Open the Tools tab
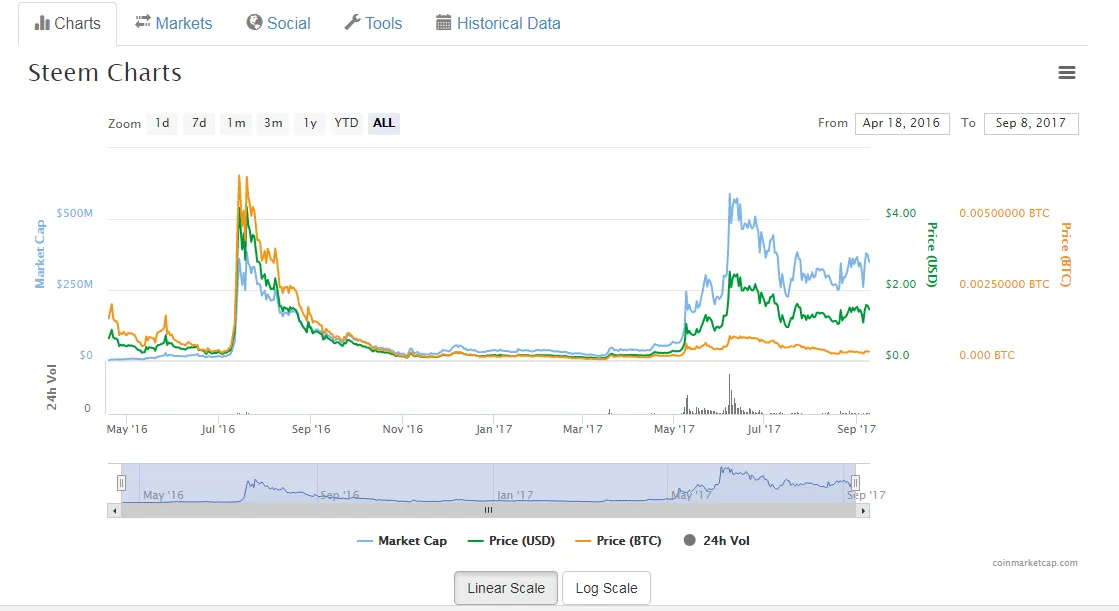Image resolution: width=1119 pixels, height=611 pixels. point(373,23)
